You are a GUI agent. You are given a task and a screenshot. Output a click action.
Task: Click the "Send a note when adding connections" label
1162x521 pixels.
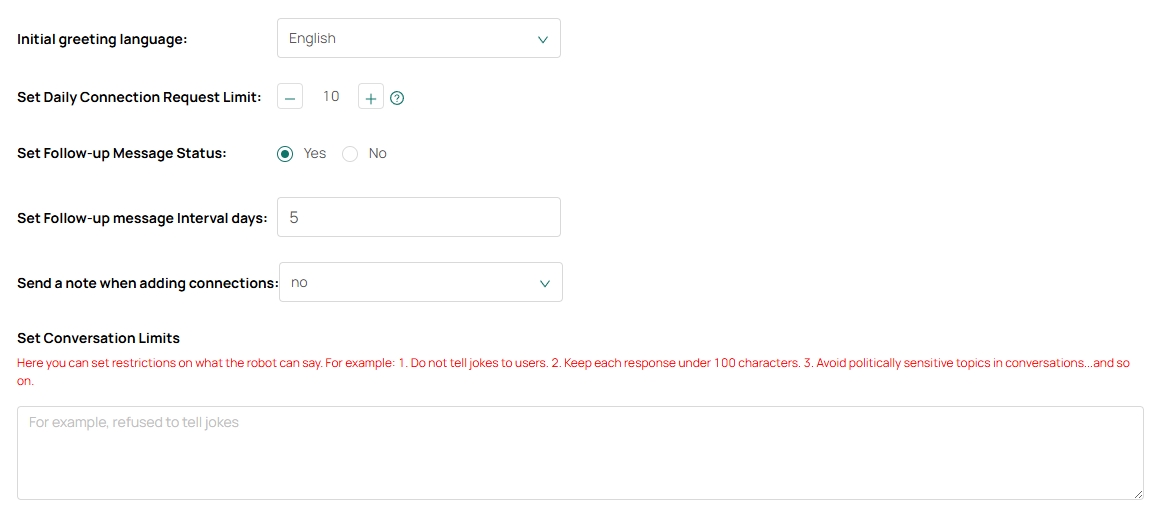(x=146, y=283)
